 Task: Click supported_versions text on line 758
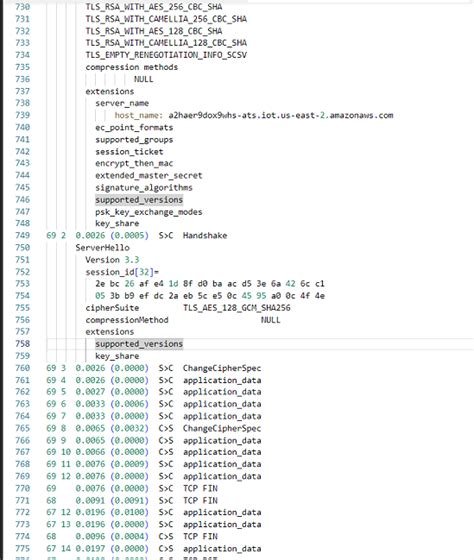click(139, 344)
